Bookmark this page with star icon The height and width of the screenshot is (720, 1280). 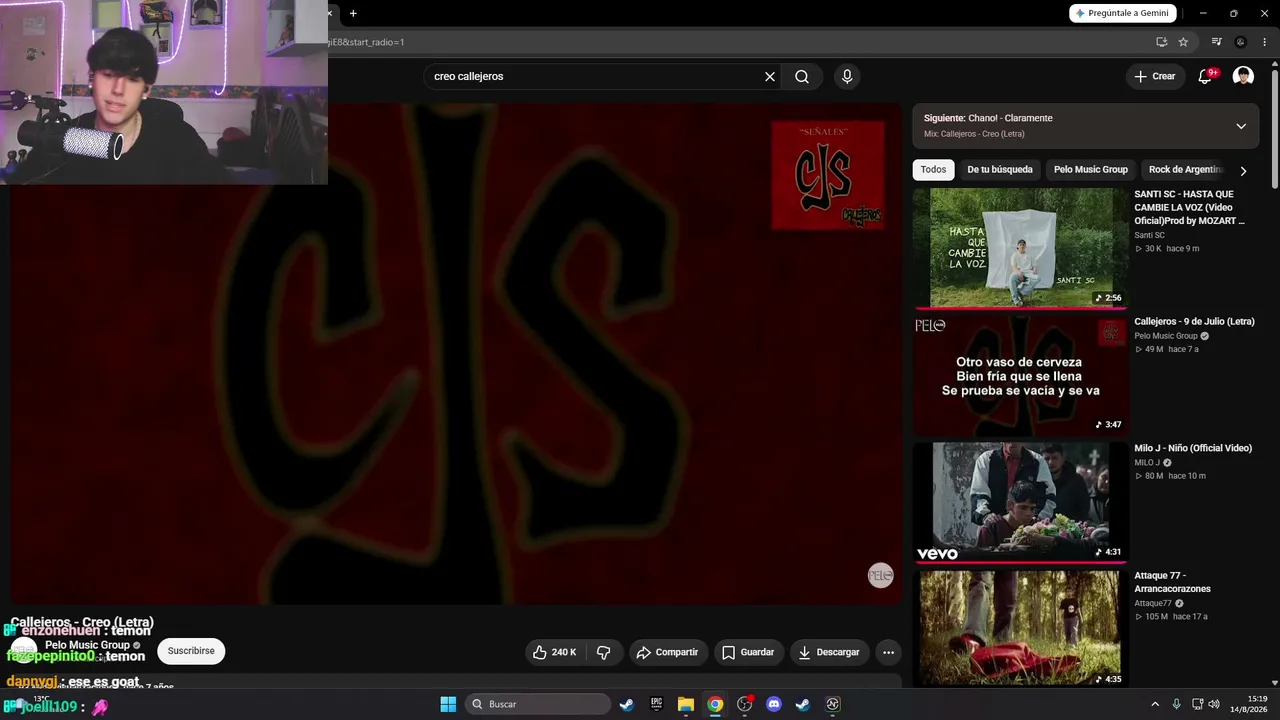click(x=1183, y=42)
